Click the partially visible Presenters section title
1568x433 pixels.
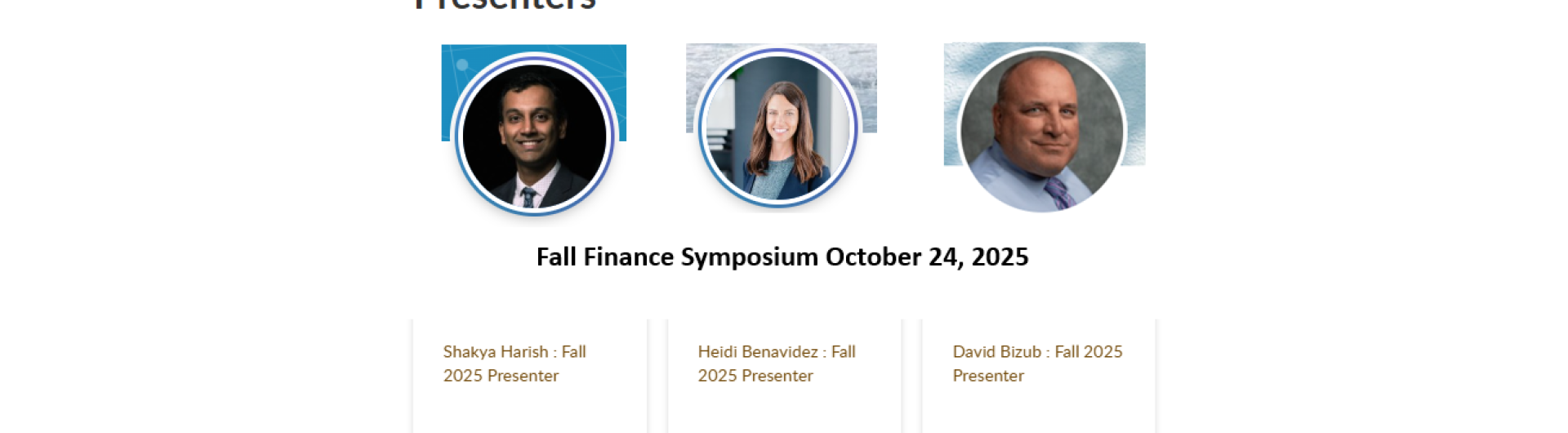pos(505,5)
